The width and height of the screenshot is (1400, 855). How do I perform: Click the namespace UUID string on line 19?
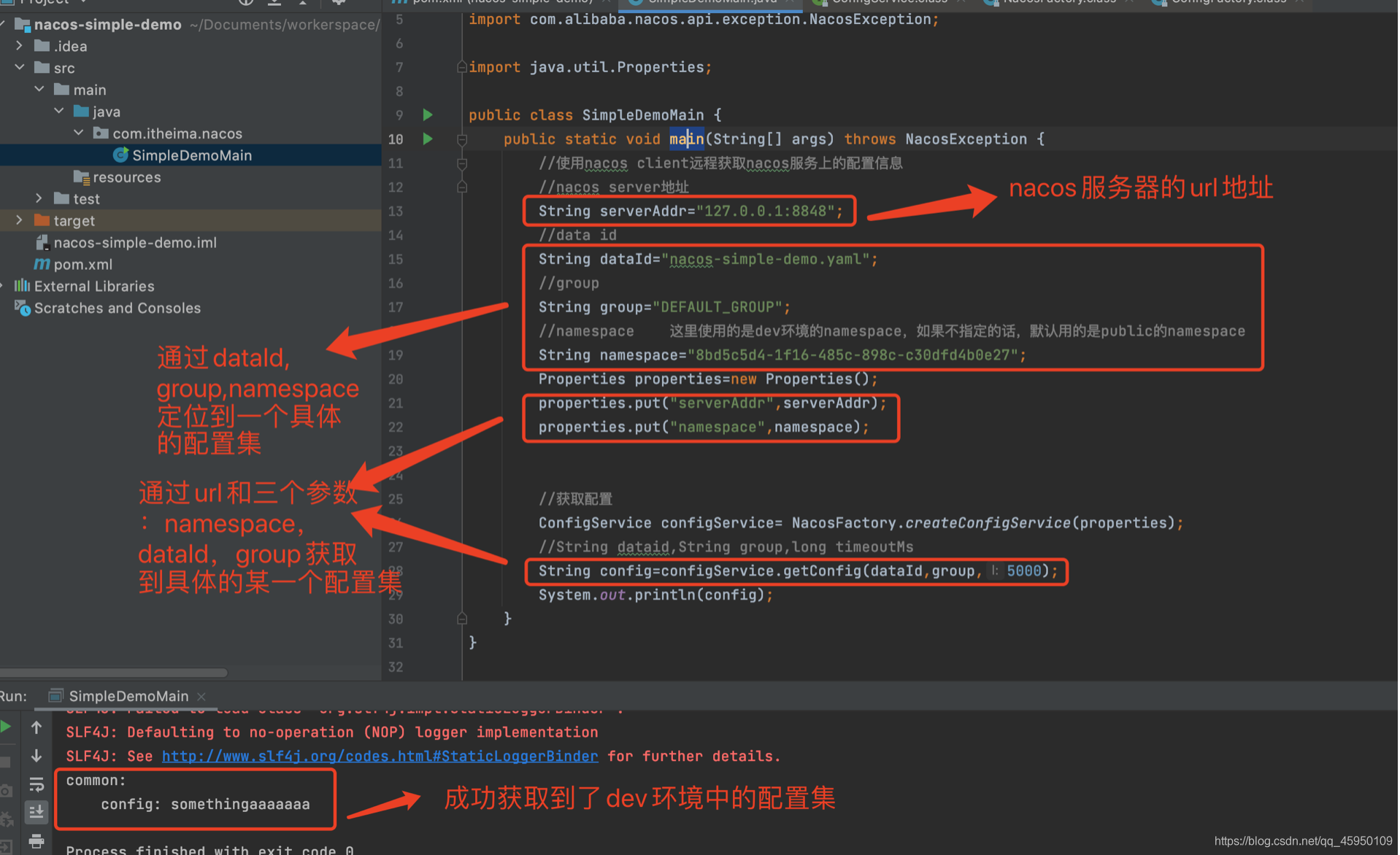[x=853, y=355]
